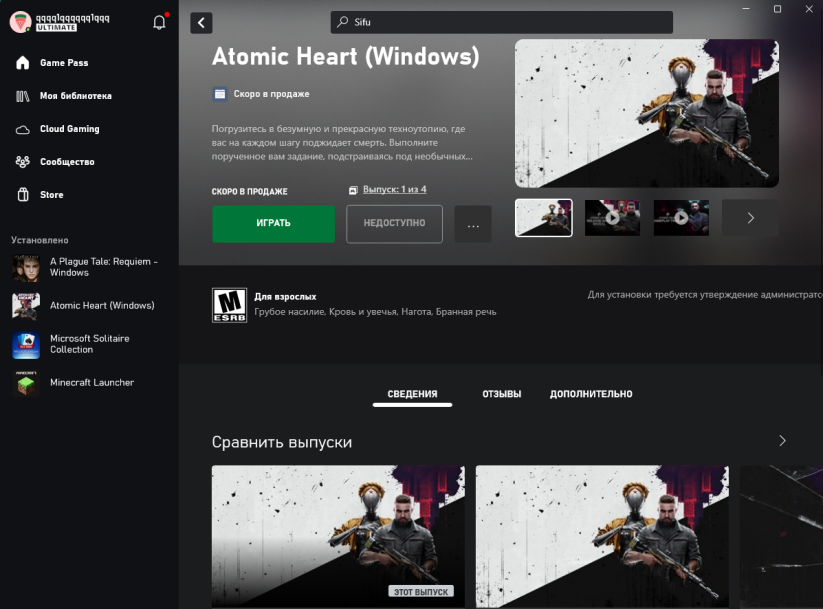This screenshot has height=609, width=823.
Task: Click the search magnifier icon
Action: pyautogui.click(x=342, y=22)
